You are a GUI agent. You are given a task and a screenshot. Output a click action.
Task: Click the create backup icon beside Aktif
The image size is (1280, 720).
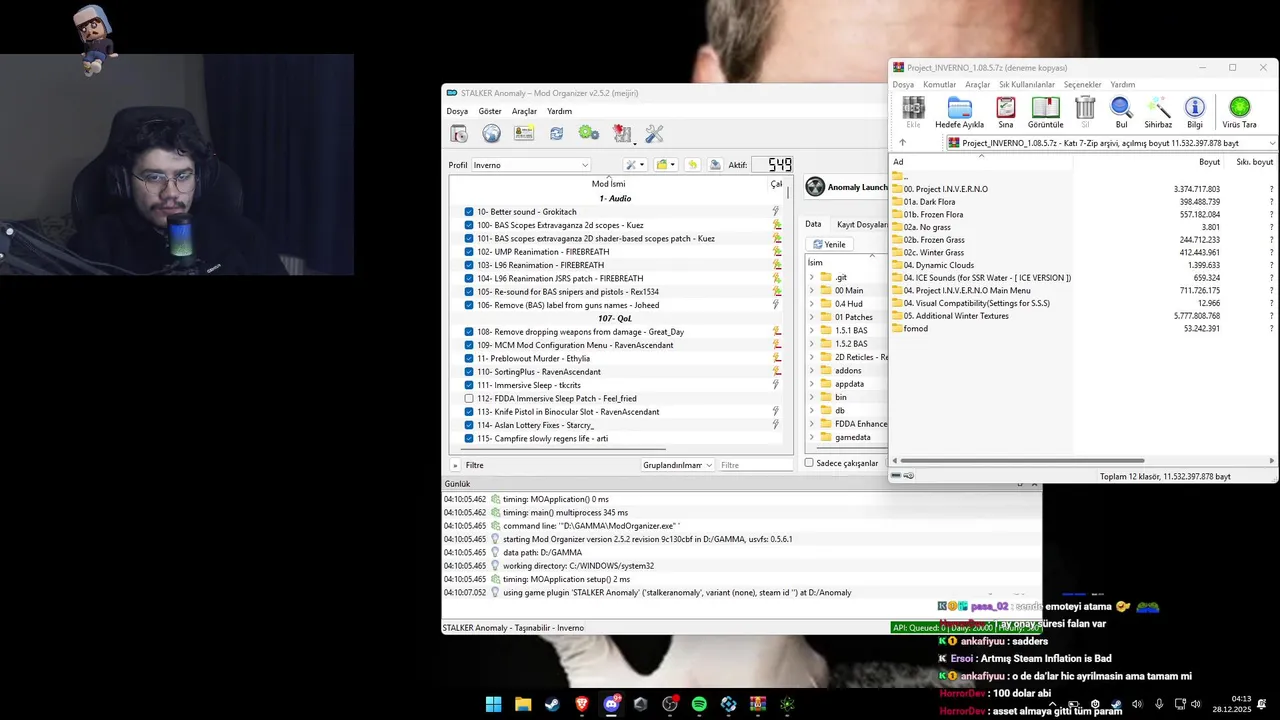(x=715, y=165)
